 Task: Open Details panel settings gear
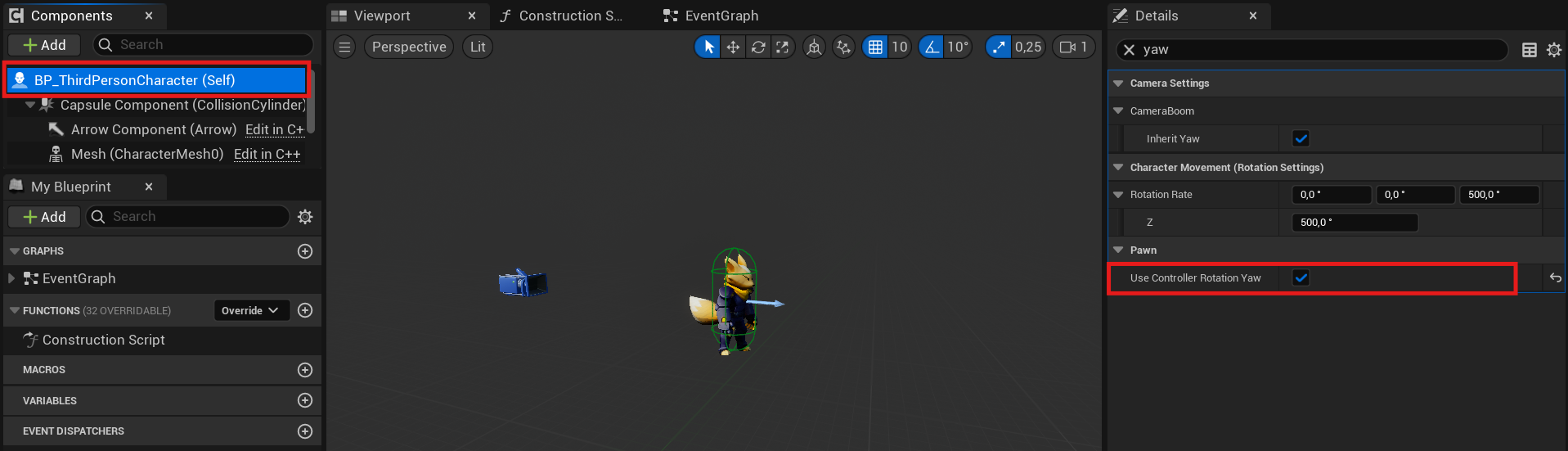(x=1554, y=50)
